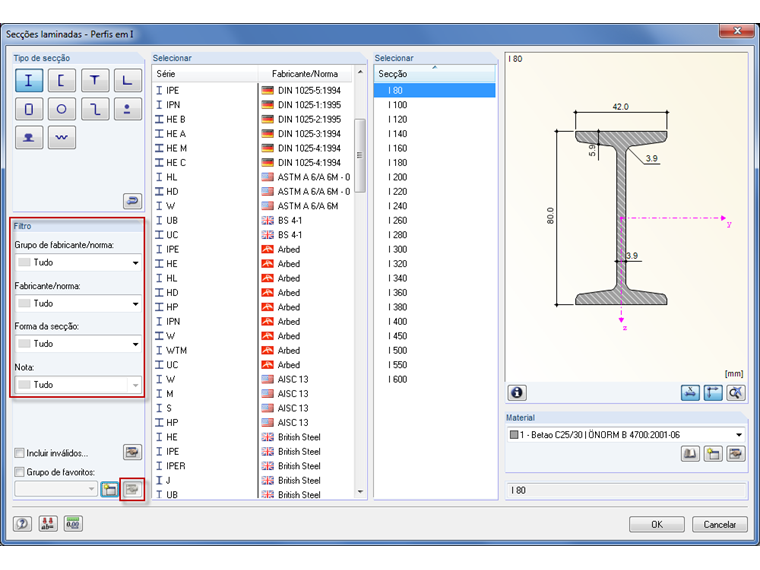Open the Fabricante/norma filter dropdown
This screenshot has width=760, height=570.
pyautogui.click(x=78, y=303)
